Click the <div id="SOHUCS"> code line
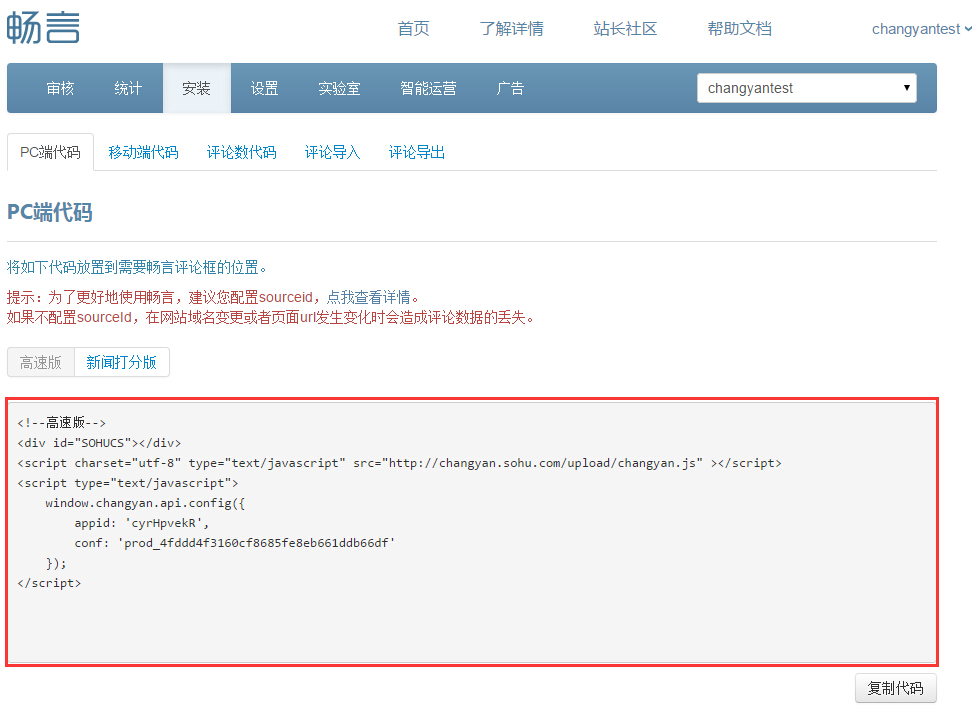 [x=100, y=443]
